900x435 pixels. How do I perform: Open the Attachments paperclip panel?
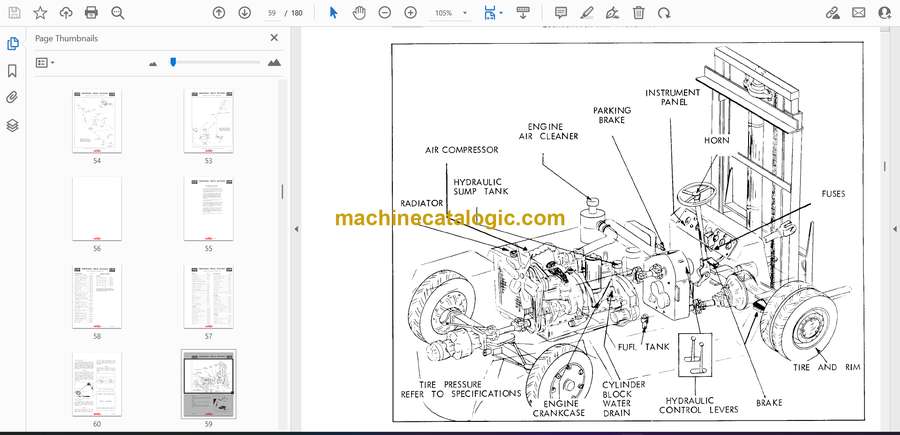point(12,98)
